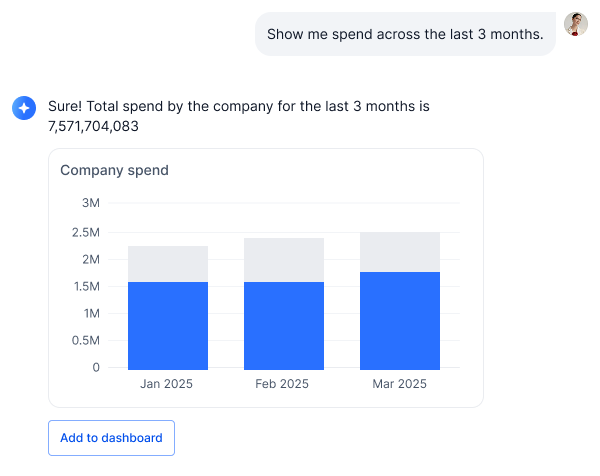This screenshot has width=600, height=476.
Task: Select the blue Jan 2025 bar
Action: click(x=168, y=325)
